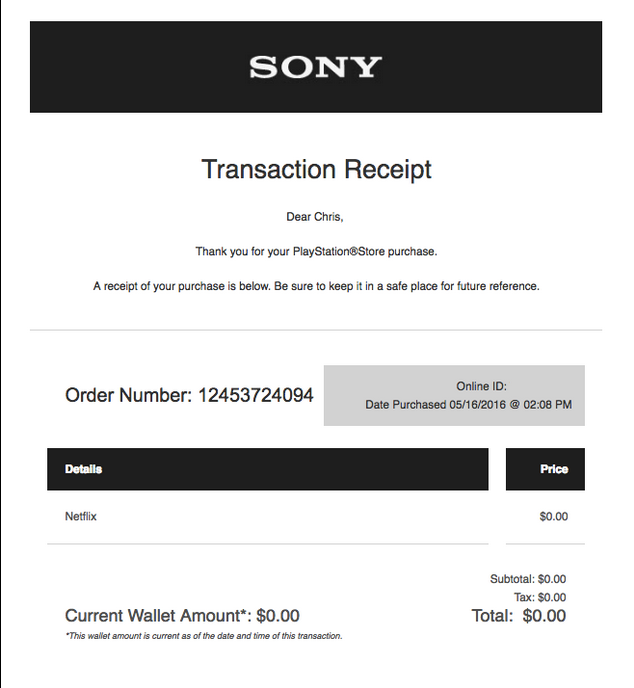
Task: Click the PlayStation Store thank-you message
Action: click(x=316, y=251)
